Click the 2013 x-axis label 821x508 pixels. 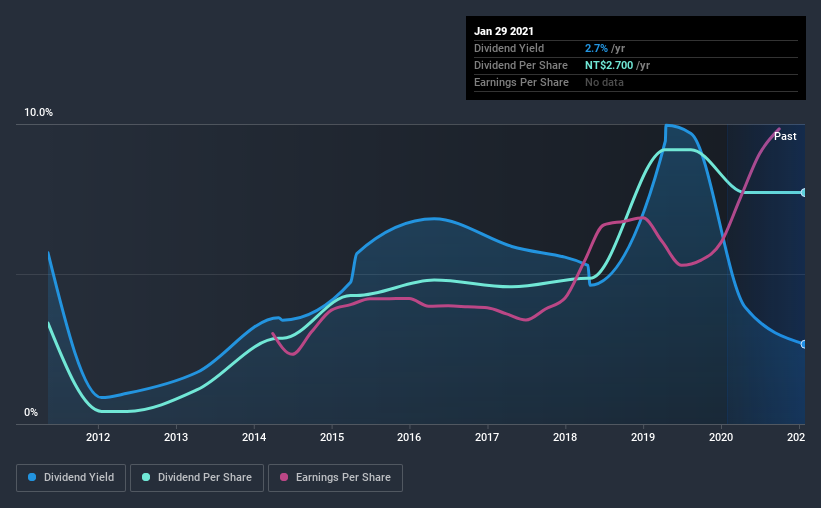(176, 437)
